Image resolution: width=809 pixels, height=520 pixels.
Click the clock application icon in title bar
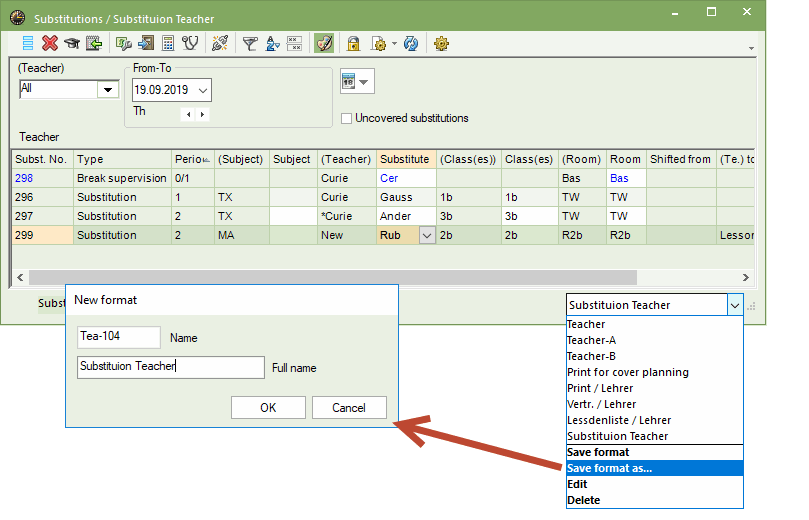(x=18, y=18)
